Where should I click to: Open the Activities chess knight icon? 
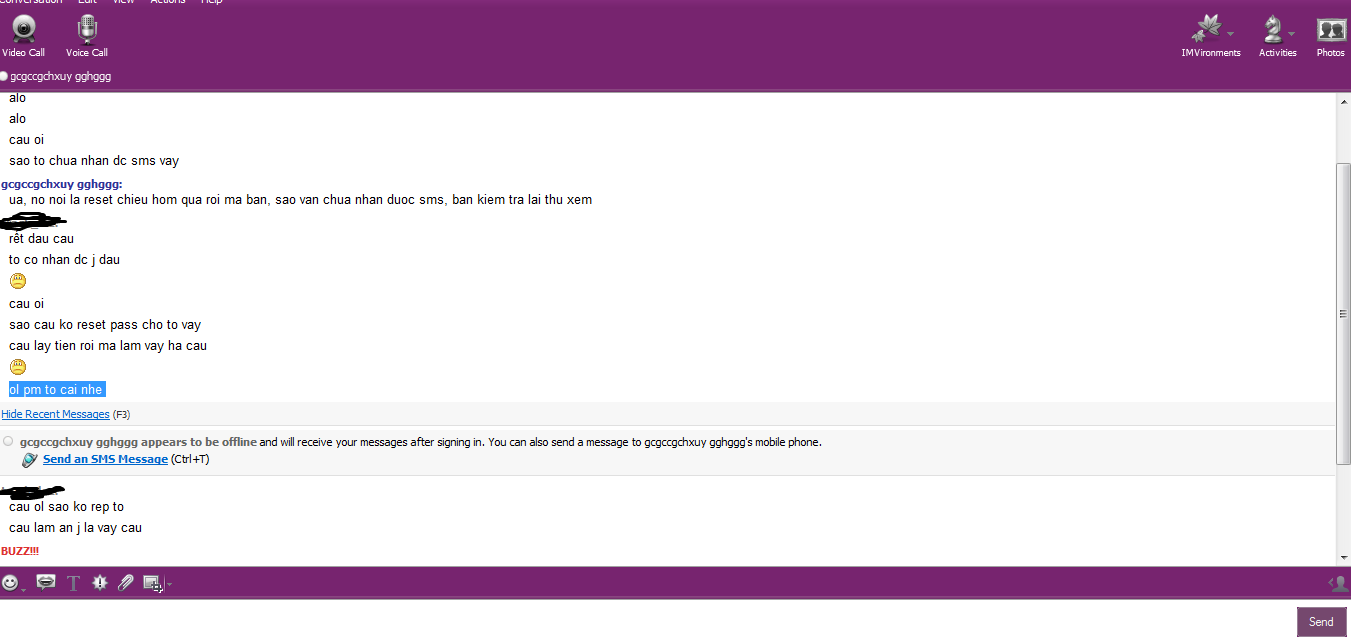pyautogui.click(x=1272, y=29)
